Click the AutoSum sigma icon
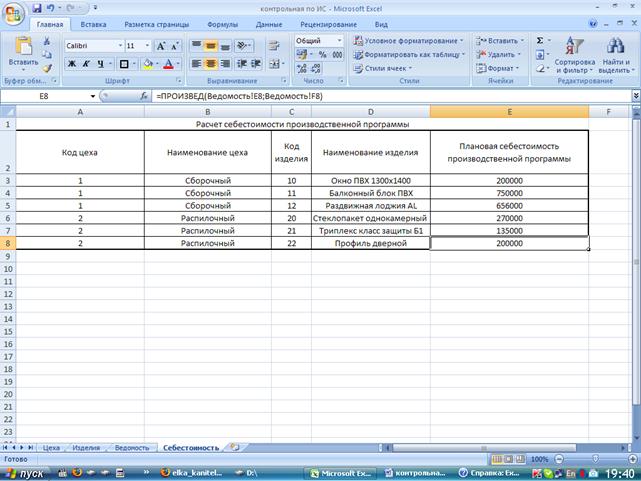Viewport: 641px width, 481px height. pyautogui.click(x=541, y=40)
